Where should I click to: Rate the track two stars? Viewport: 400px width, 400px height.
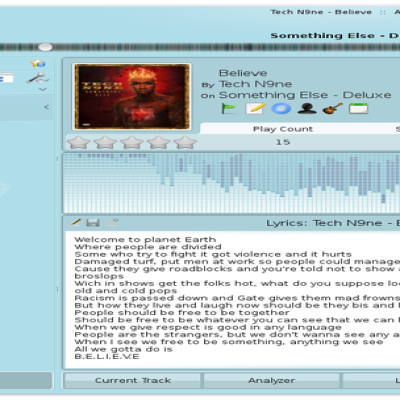click(x=105, y=143)
